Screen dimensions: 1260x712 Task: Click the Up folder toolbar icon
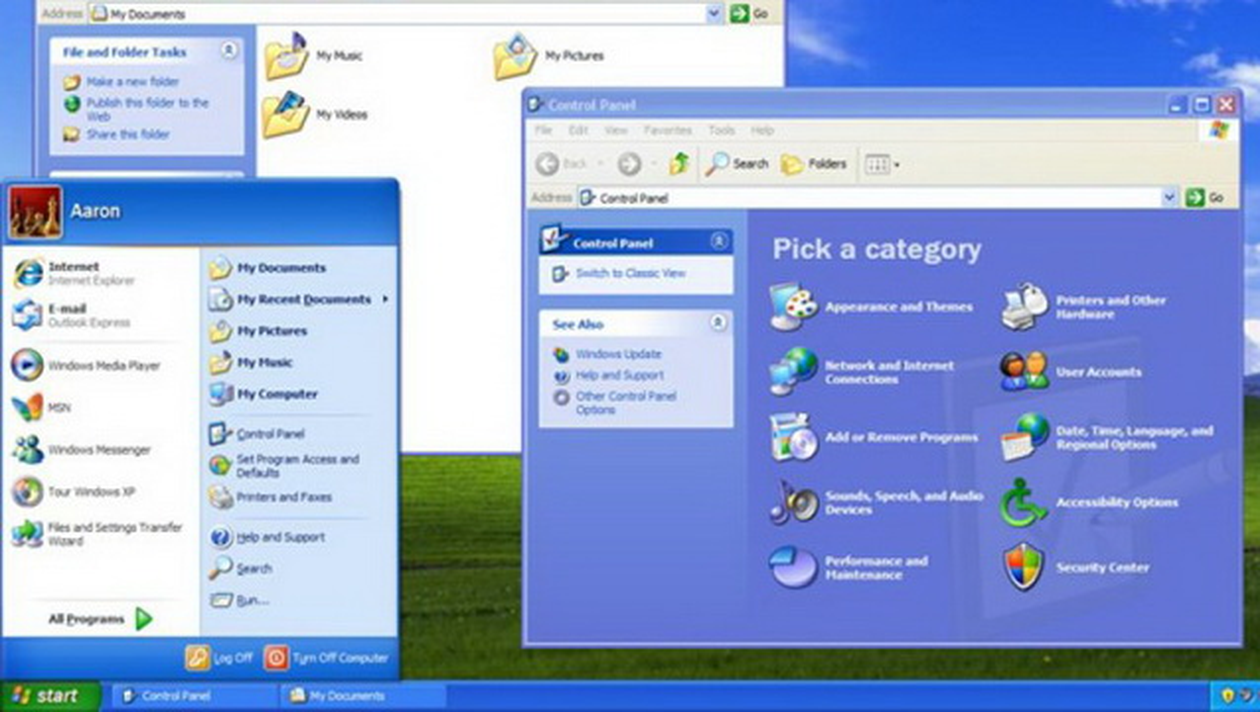tap(680, 164)
